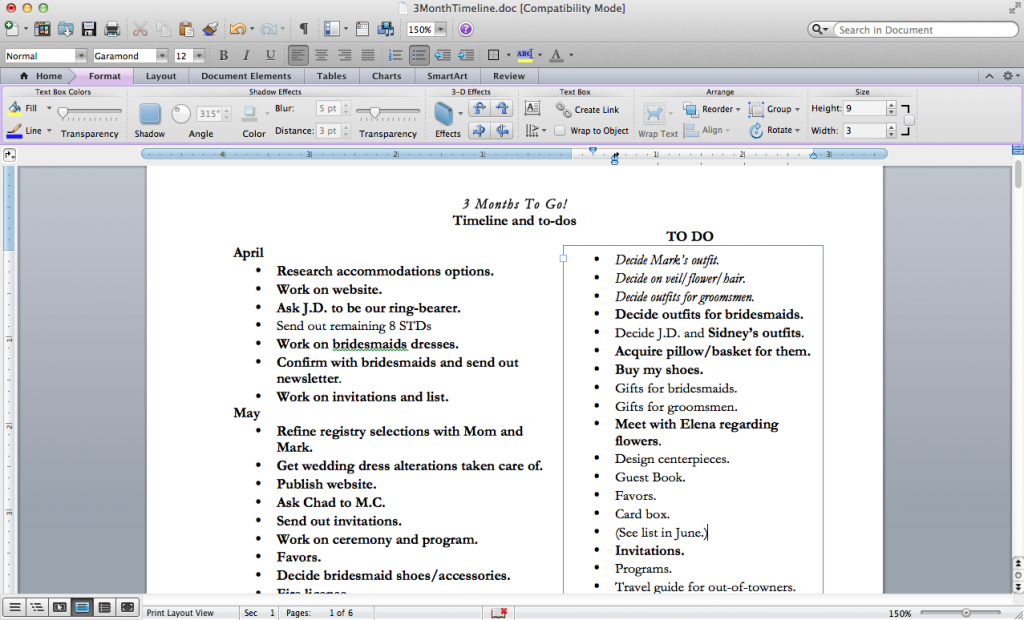Show paragraph marks with pilcrow icon
The image size is (1024, 620).
pos(304,29)
